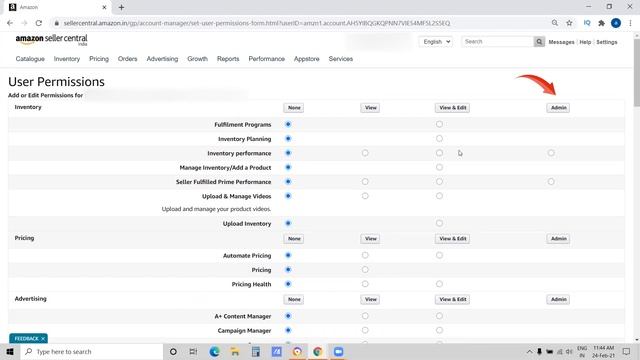Click the Admin button in the Advertising section

558,299
